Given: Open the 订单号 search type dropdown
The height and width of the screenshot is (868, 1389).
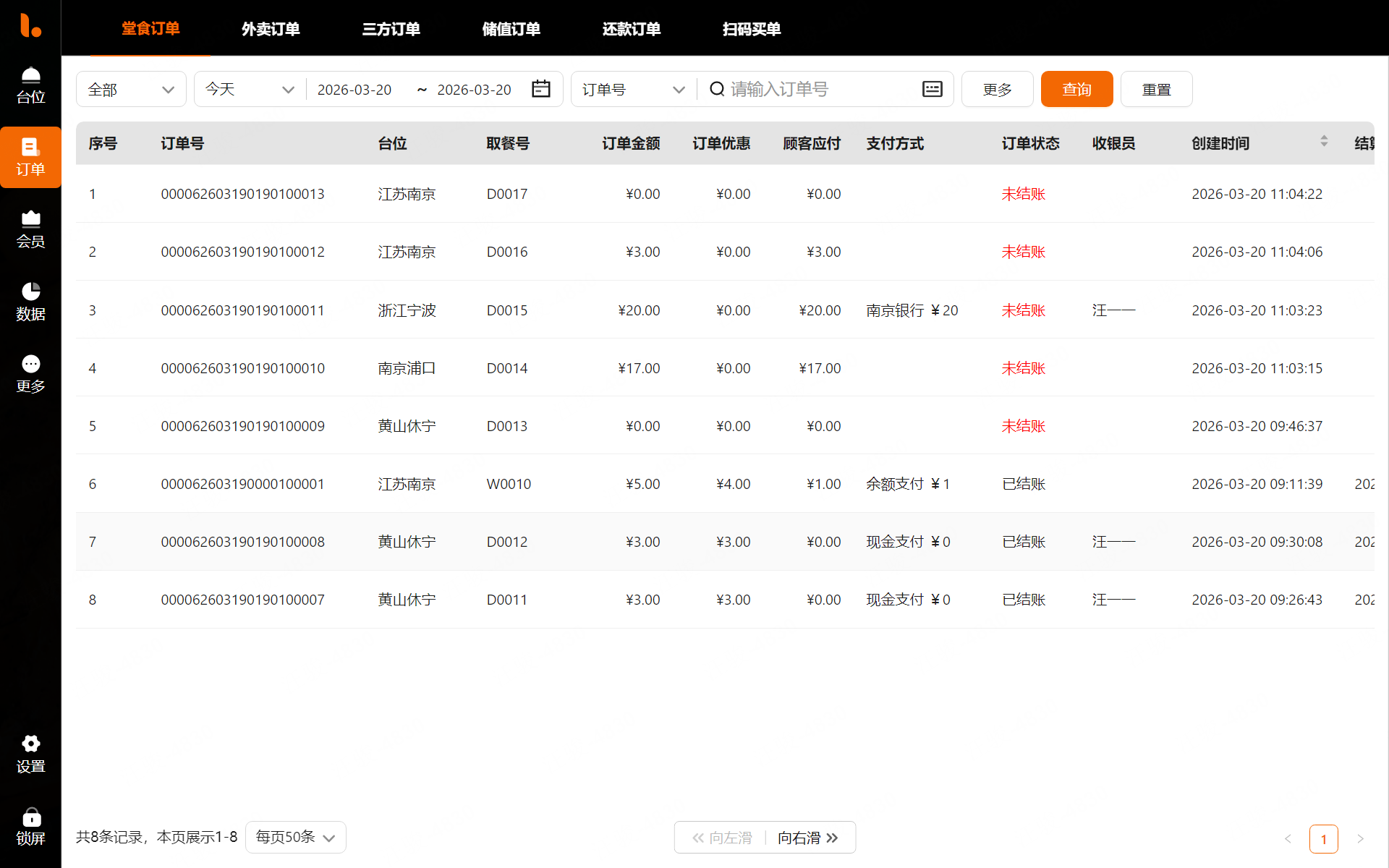Looking at the screenshot, I should tap(633, 89).
